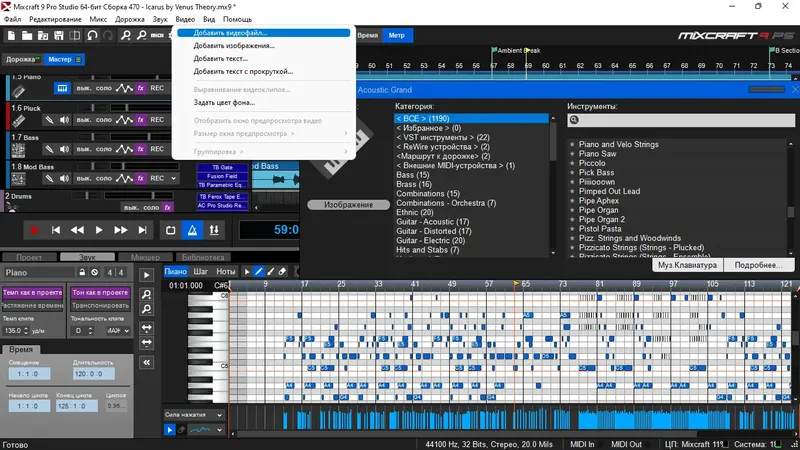Switch to the 'Микшер' tab
The image size is (800, 450).
click(145, 257)
